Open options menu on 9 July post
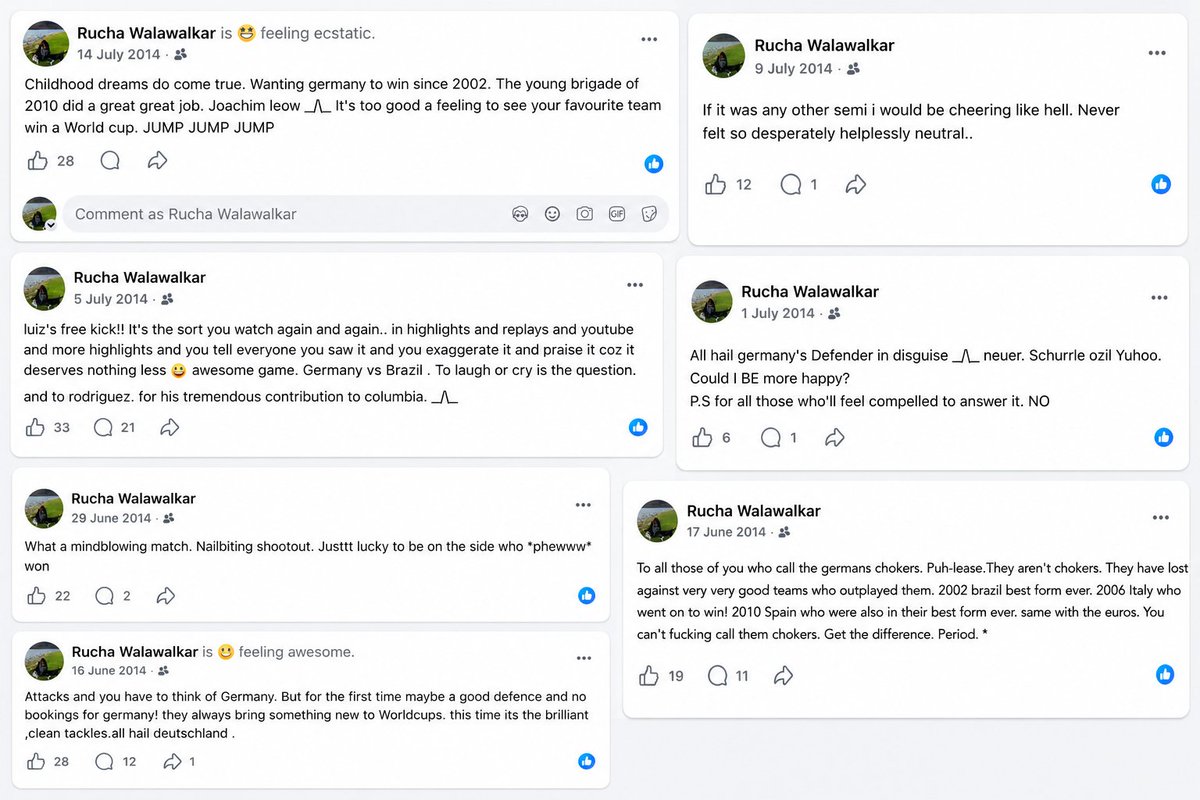 click(1157, 53)
